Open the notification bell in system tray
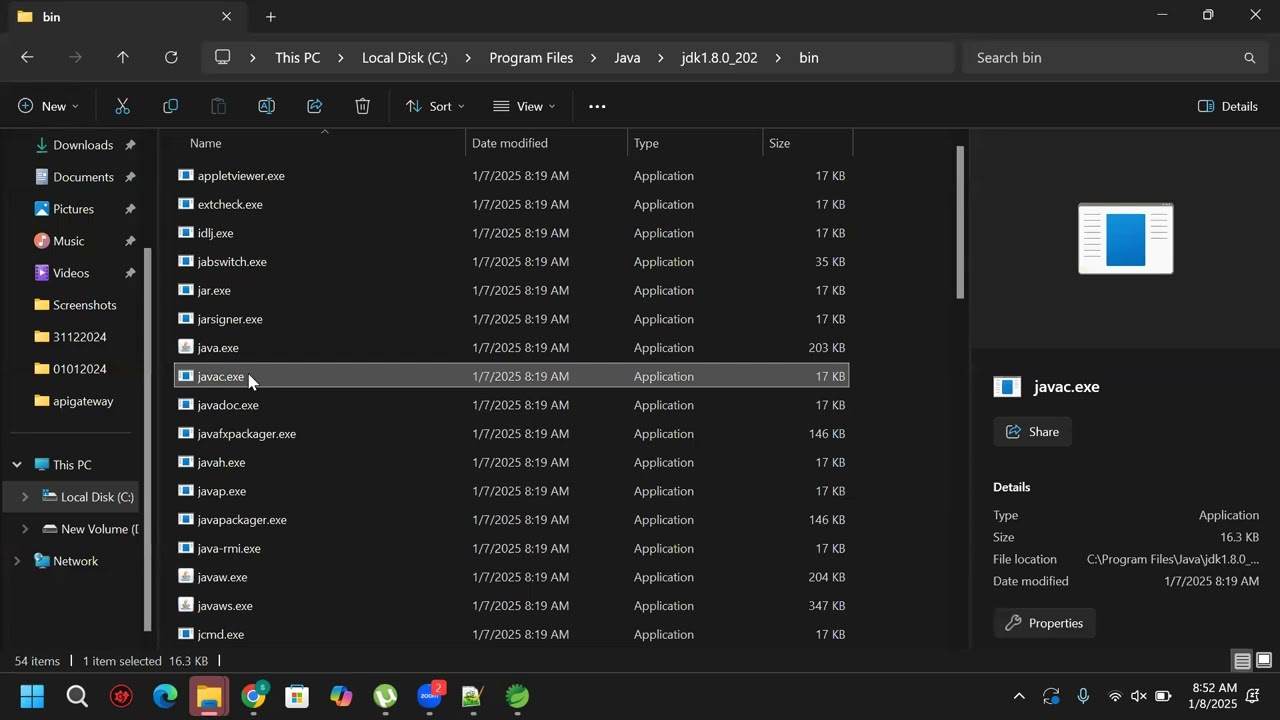Viewport: 1280px width, 720px height. click(x=1252, y=696)
